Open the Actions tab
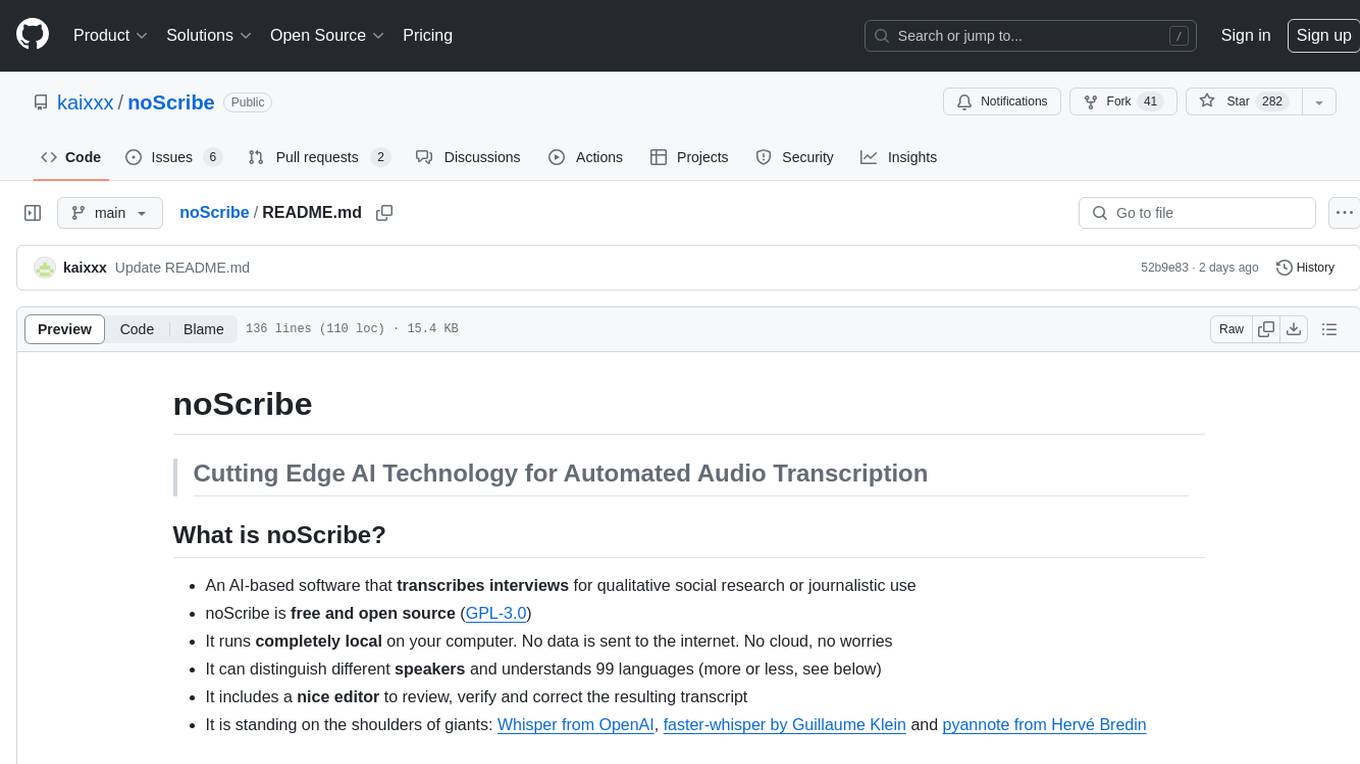1360x764 pixels. (586, 157)
